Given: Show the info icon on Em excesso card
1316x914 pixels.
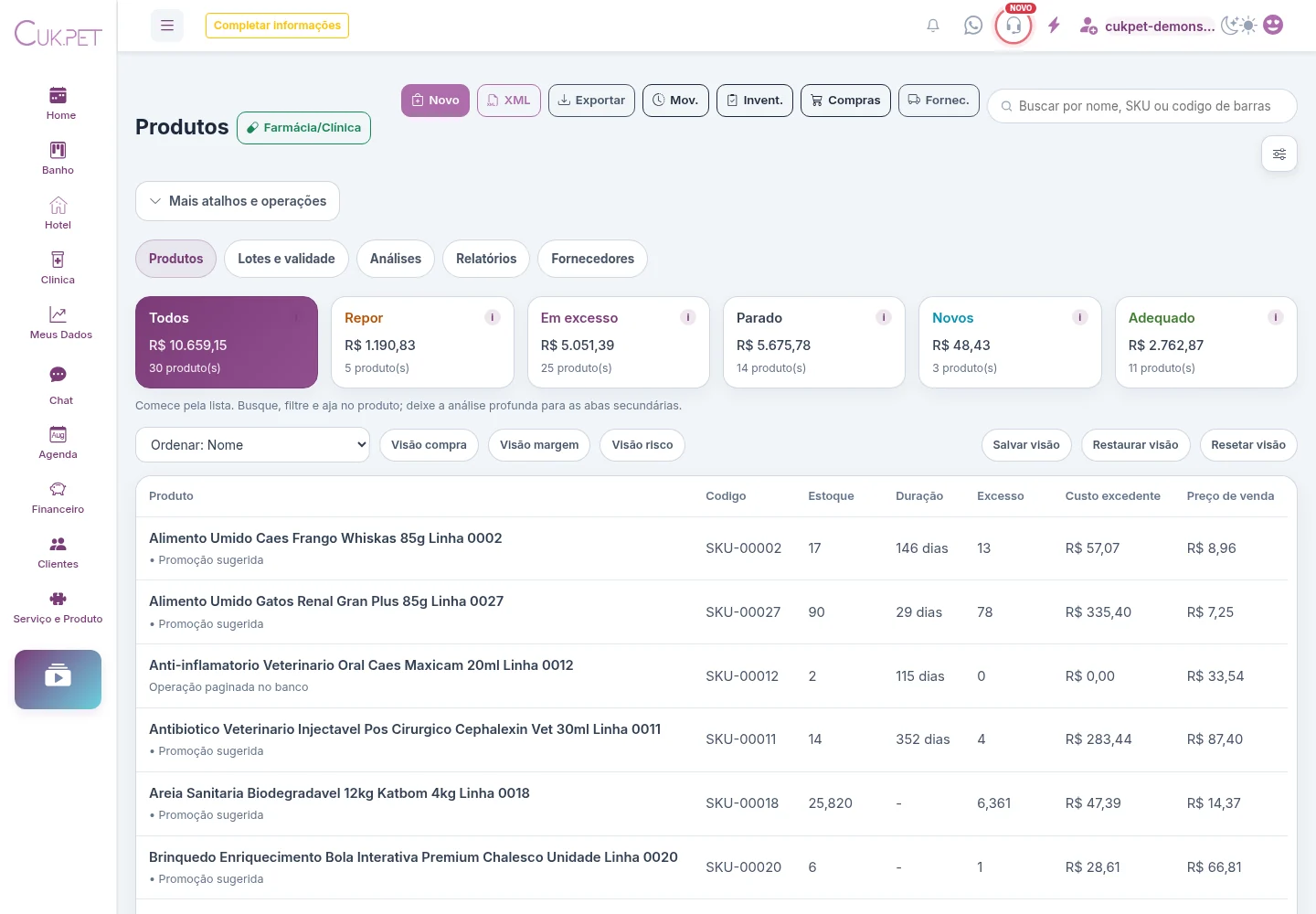Looking at the screenshot, I should point(688,317).
